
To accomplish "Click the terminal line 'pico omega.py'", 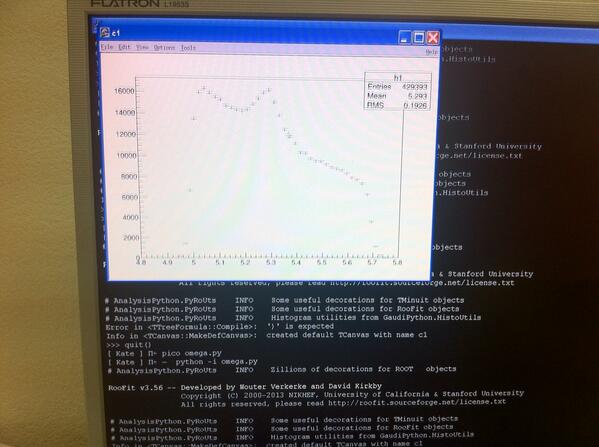I will 165,353.
